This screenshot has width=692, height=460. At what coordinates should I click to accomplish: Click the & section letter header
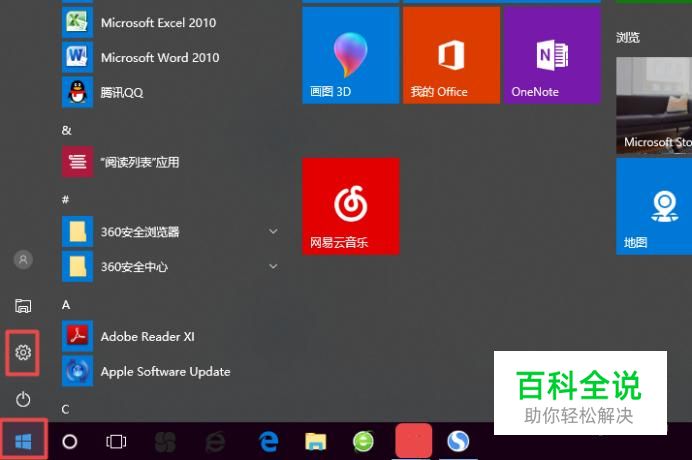(67, 130)
